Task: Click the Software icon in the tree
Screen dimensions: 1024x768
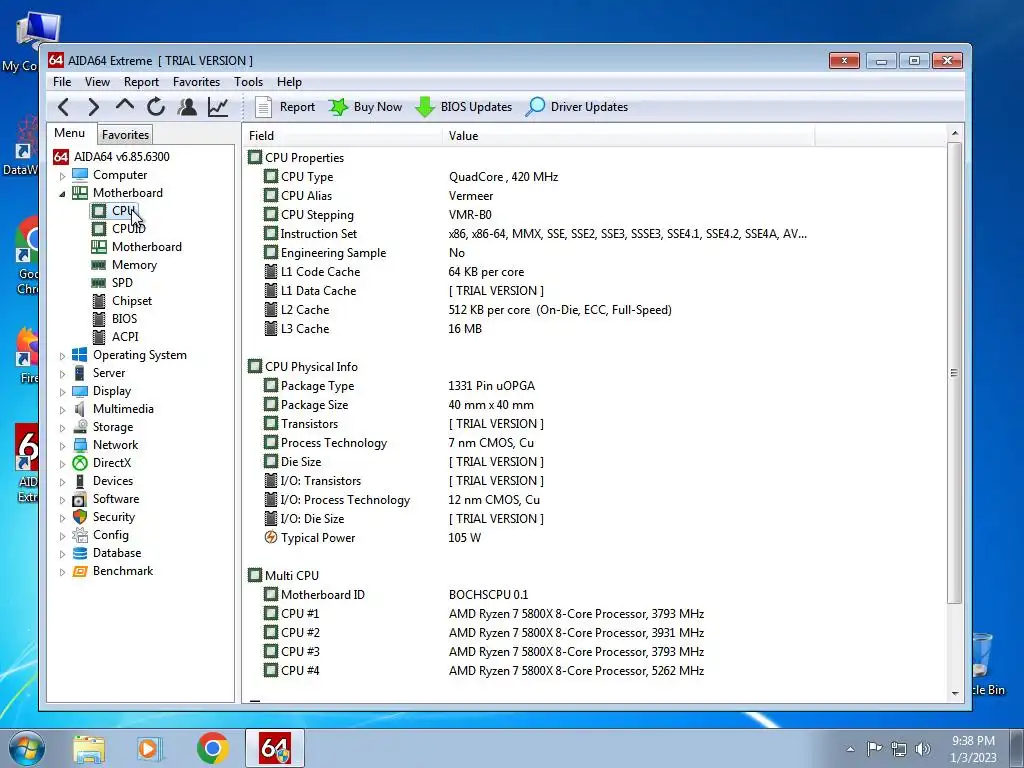Action: [x=80, y=499]
